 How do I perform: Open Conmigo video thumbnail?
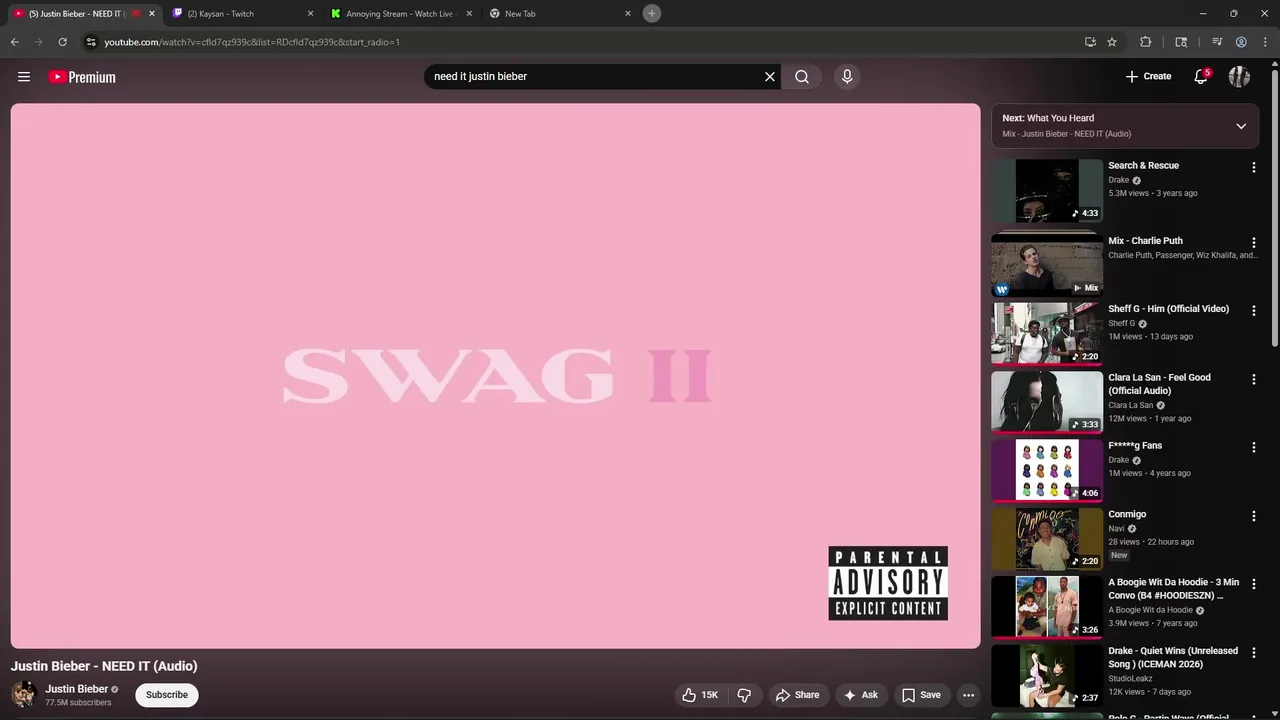1047,539
